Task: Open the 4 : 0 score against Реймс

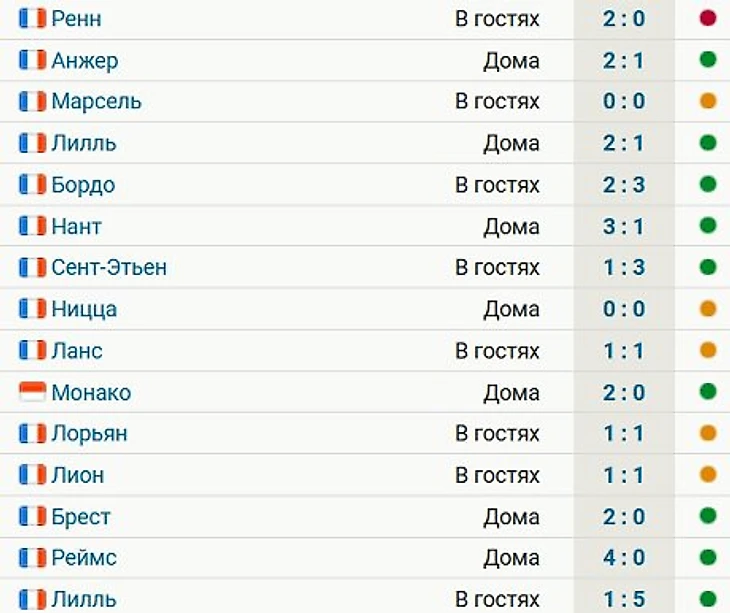Action: 624,558
